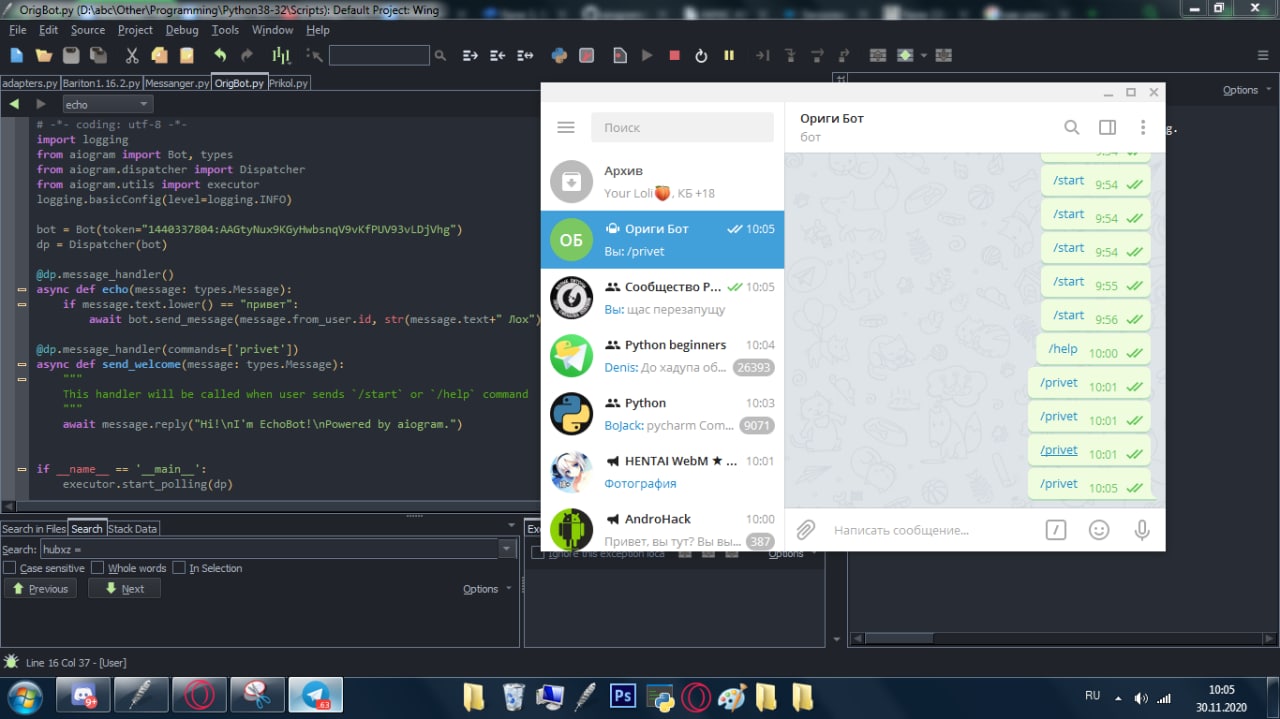Image resolution: width=1280 pixels, height=719 pixels.
Task: Enable the Whole words checkbox
Action: 98,568
